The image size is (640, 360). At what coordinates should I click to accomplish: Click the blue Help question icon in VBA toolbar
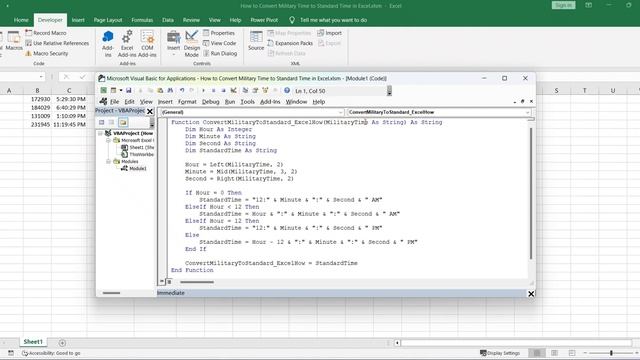(x=287, y=90)
